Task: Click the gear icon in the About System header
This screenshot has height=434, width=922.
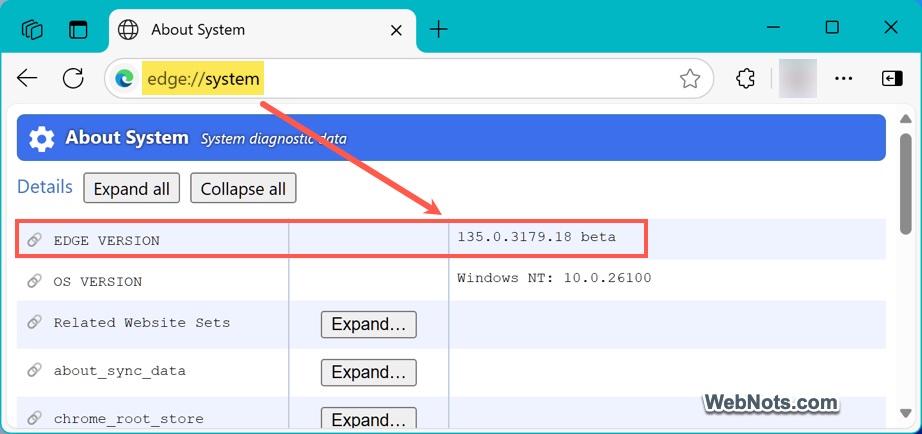Action: [x=42, y=139]
